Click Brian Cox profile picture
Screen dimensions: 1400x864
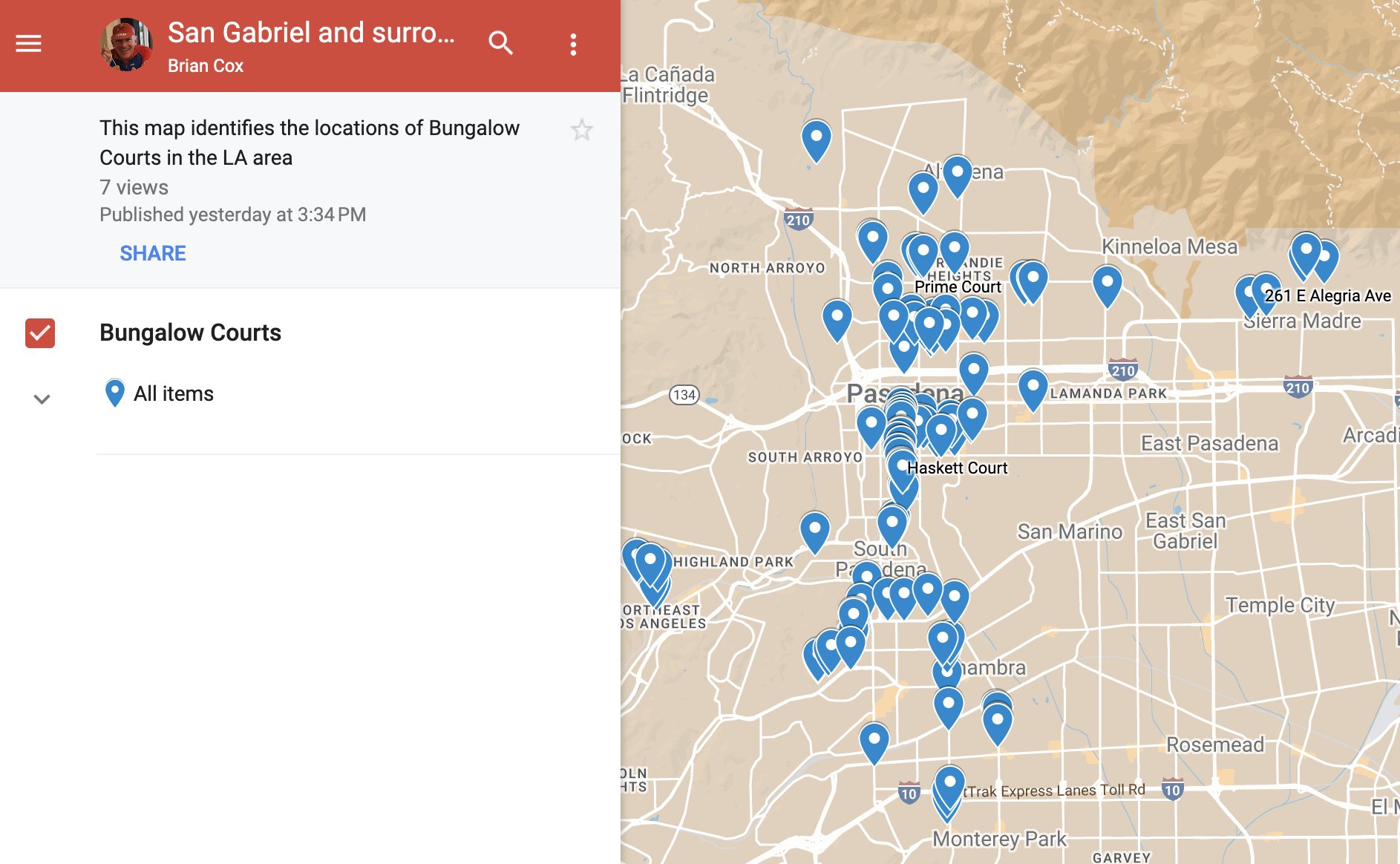pyautogui.click(x=126, y=45)
